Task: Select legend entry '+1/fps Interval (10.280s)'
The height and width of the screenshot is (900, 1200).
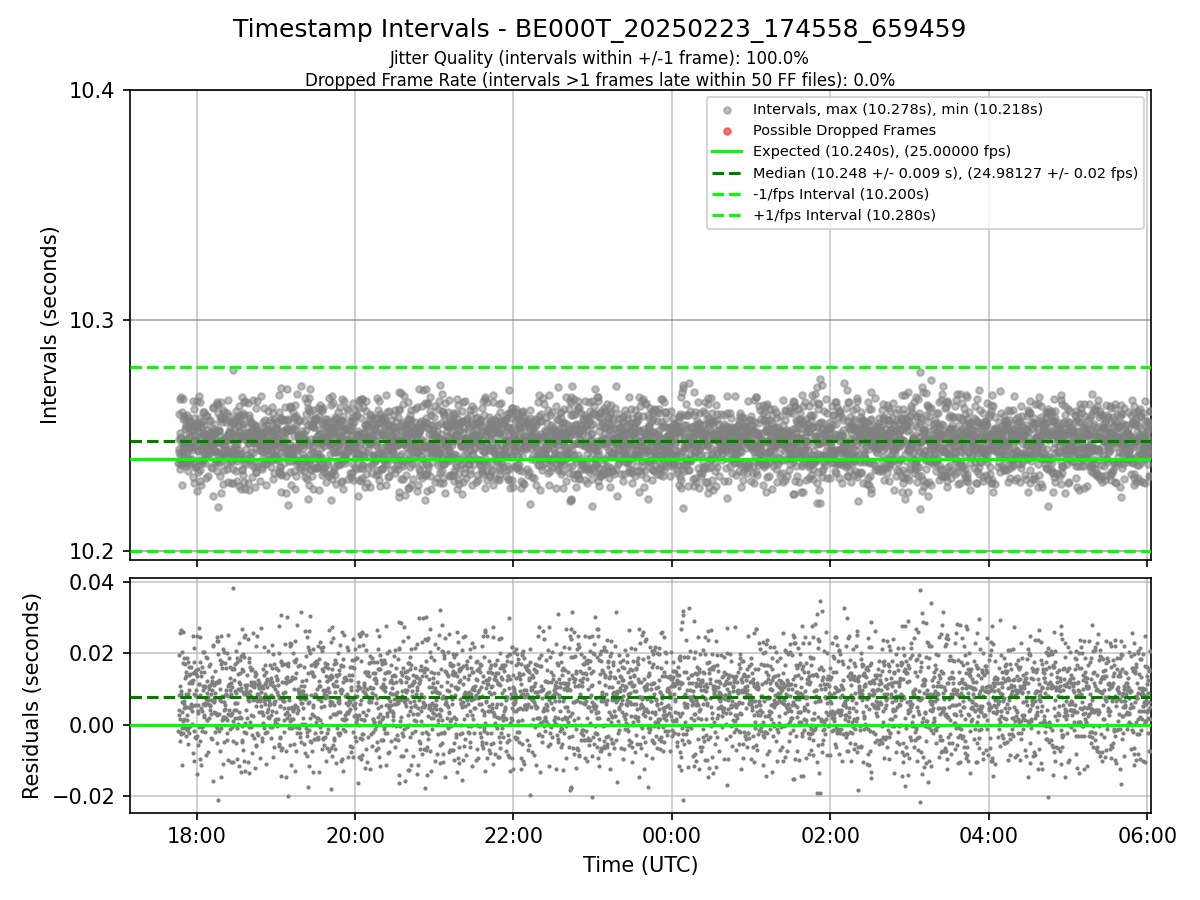Action: (844, 215)
